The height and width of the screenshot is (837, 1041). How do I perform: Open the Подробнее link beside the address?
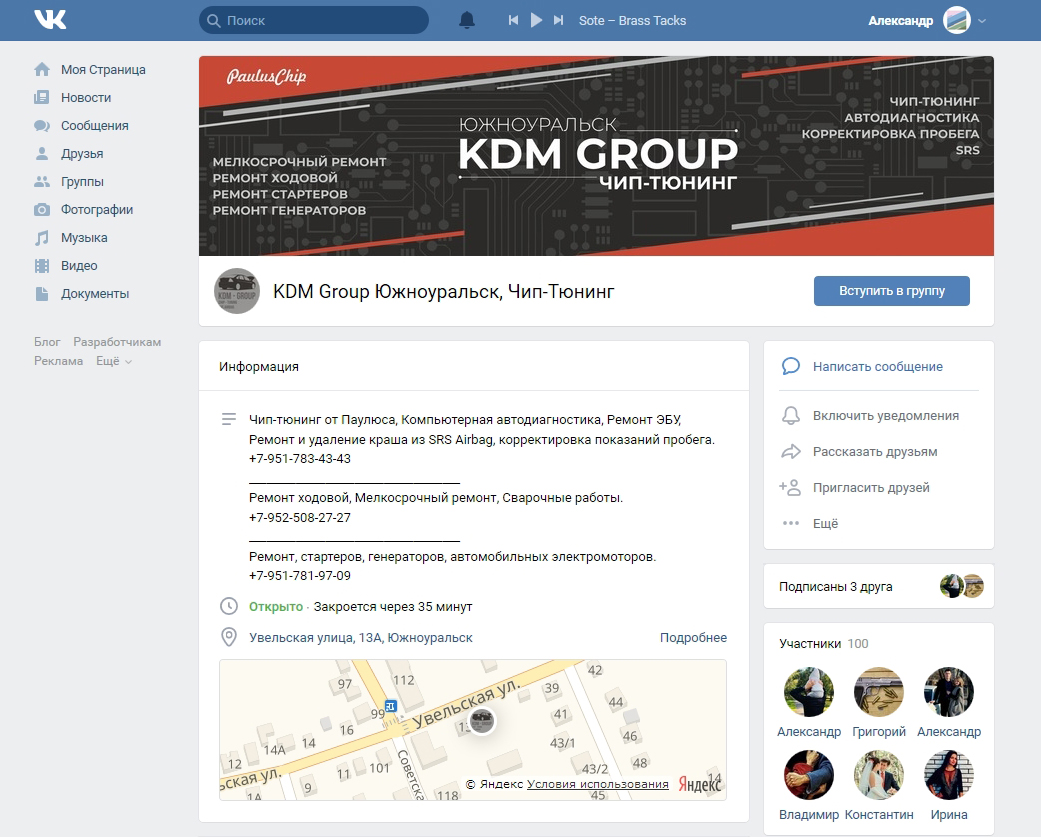coord(693,637)
